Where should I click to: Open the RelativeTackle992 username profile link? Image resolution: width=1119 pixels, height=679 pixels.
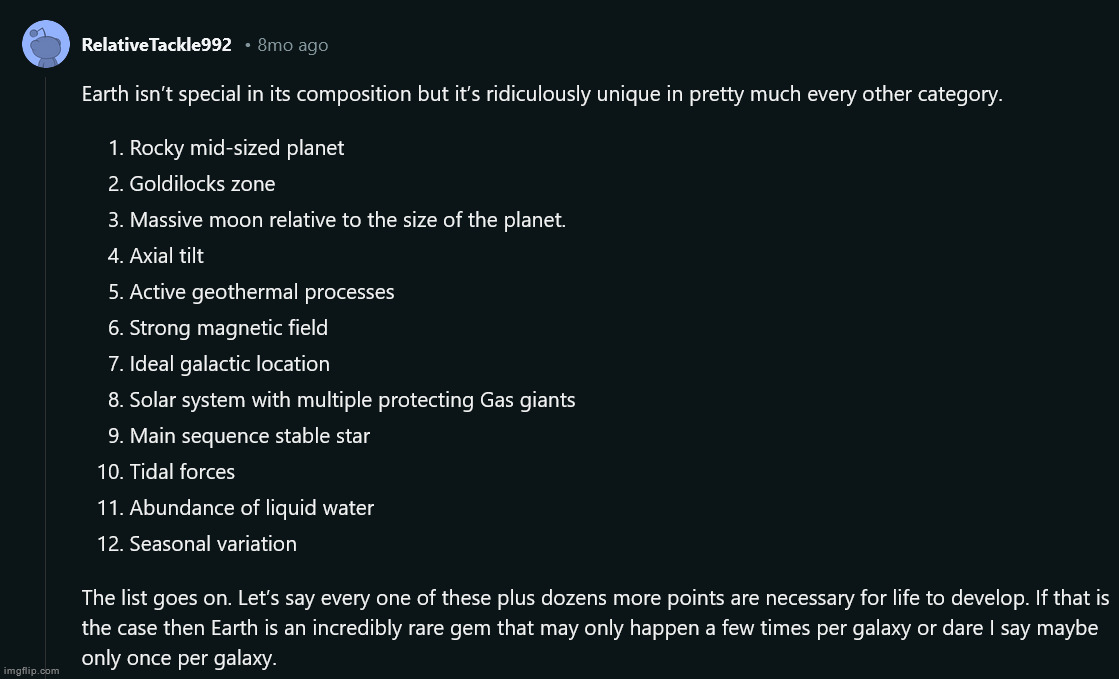[156, 45]
